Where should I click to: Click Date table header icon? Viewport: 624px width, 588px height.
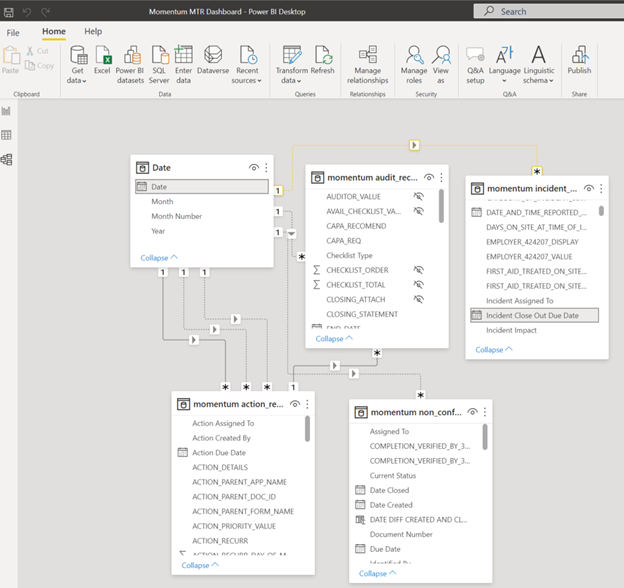pyautogui.click(x=142, y=168)
